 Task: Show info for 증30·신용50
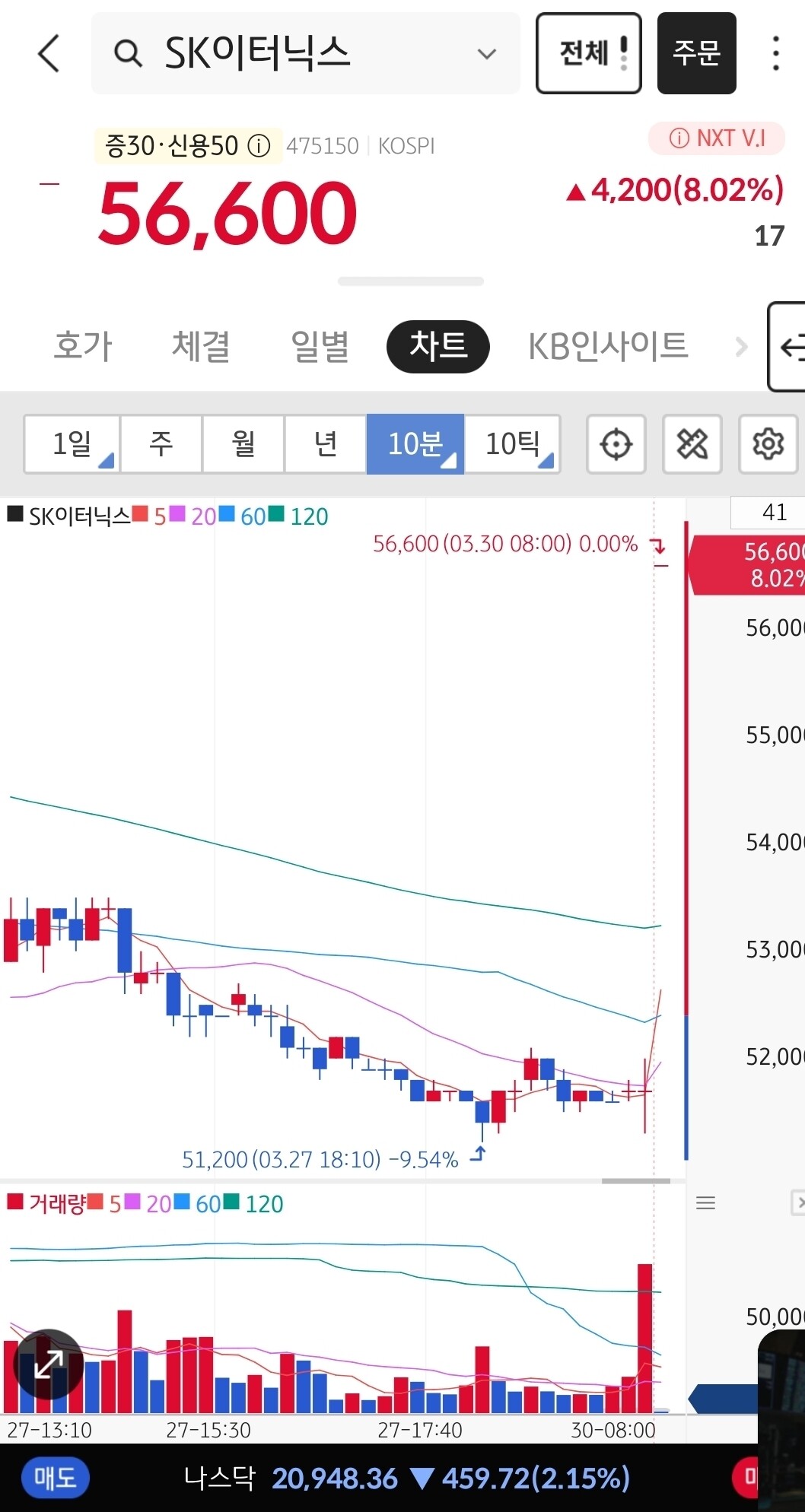click(x=259, y=145)
